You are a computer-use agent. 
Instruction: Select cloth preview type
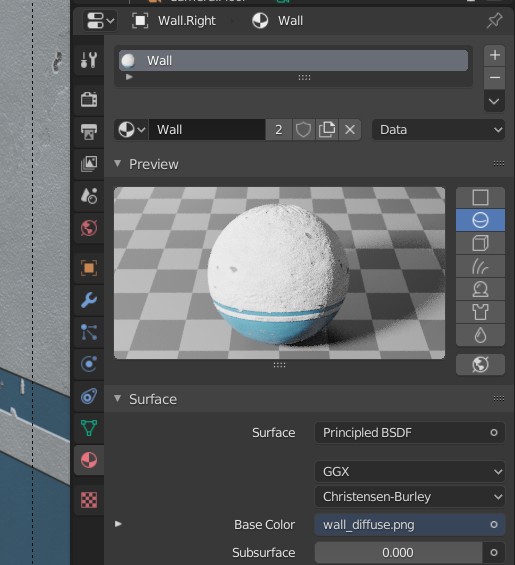pos(480,312)
